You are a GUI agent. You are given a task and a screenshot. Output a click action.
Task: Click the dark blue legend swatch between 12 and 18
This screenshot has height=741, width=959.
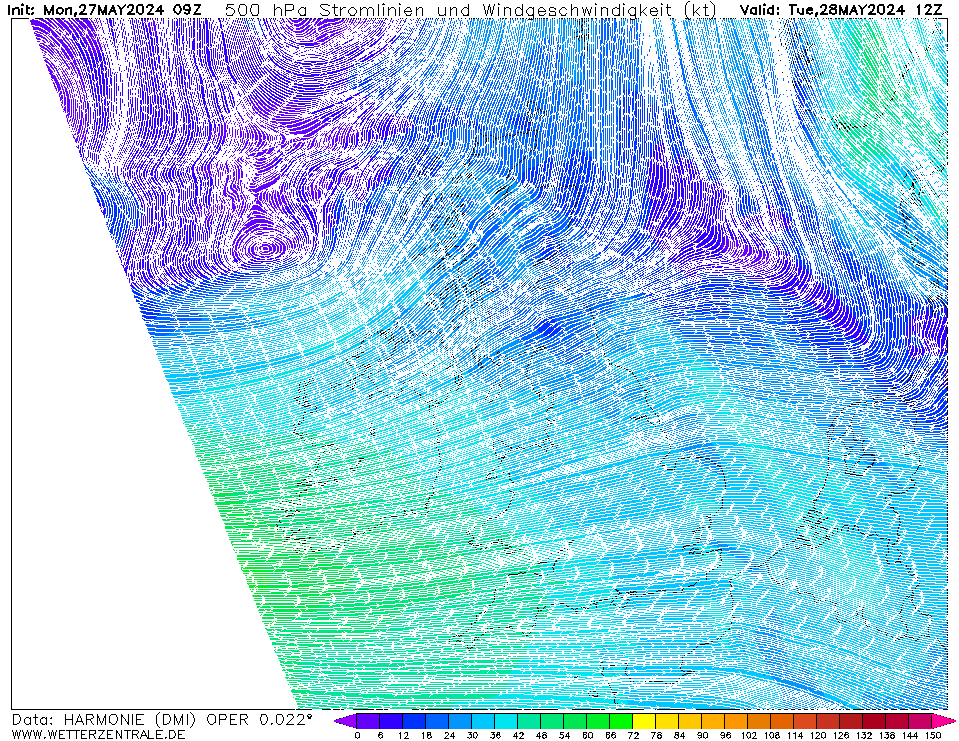click(415, 721)
